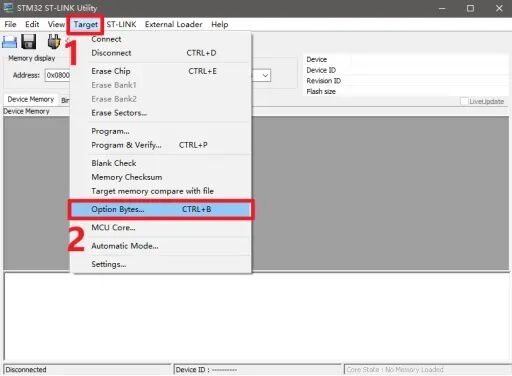This screenshot has width=512, height=376.
Task: Switch to the Device Memory tab
Action: (31, 99)
